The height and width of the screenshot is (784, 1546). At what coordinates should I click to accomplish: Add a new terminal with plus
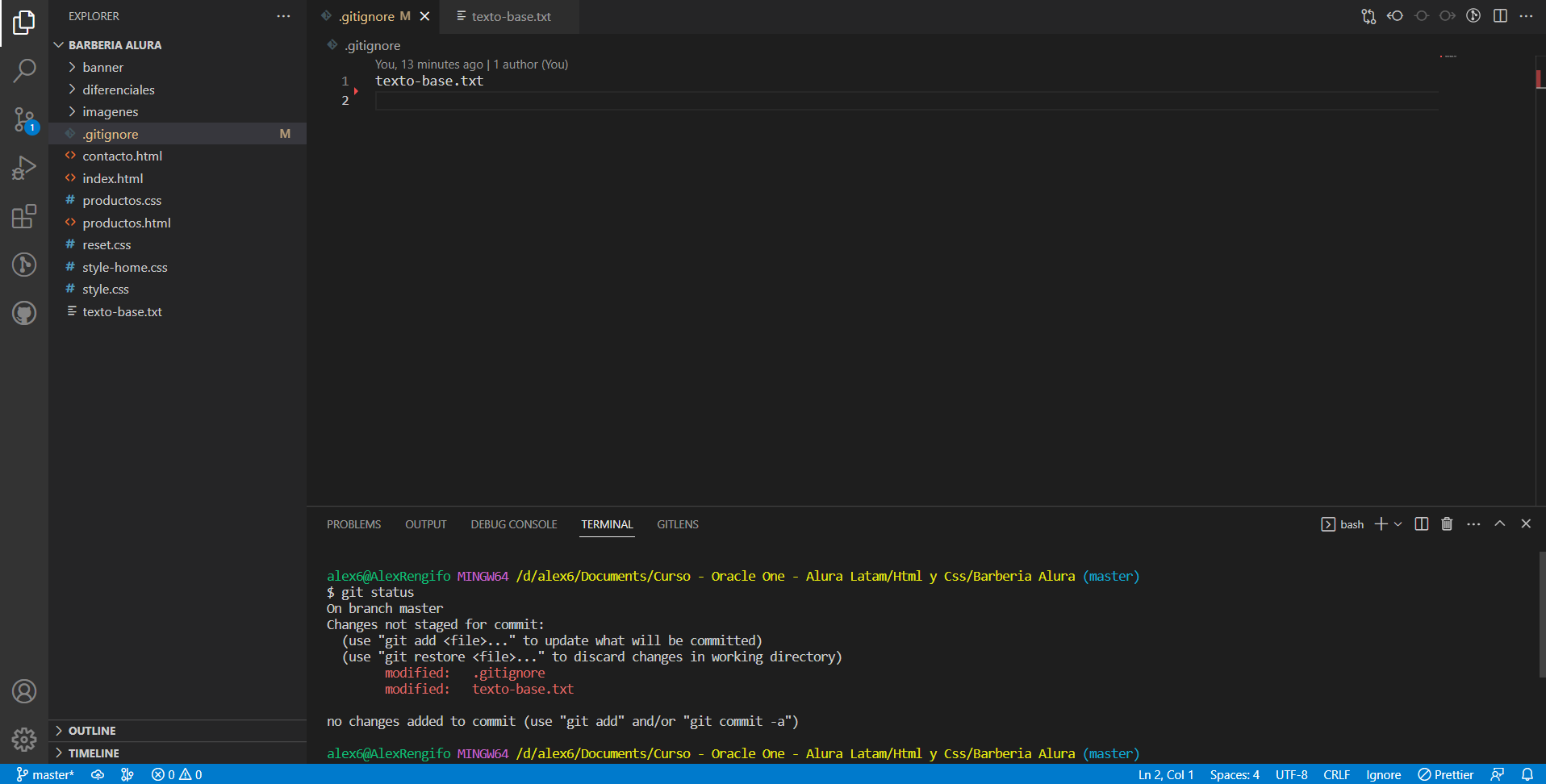pos(1381,524)
